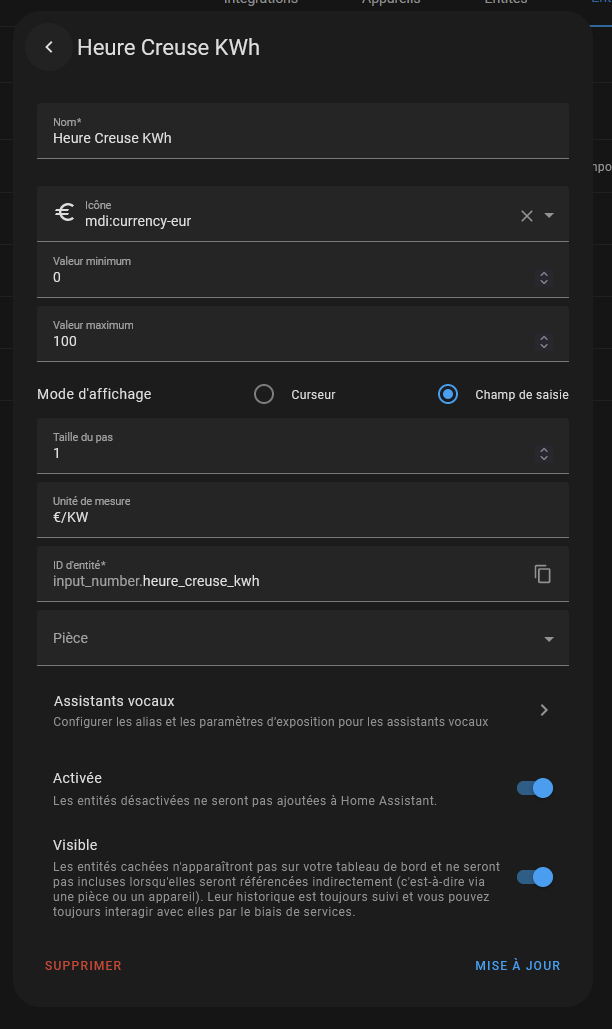Copy the entity ID to clipboard
This screenshot has width=612, height=1029.
(x=543, y=573)
